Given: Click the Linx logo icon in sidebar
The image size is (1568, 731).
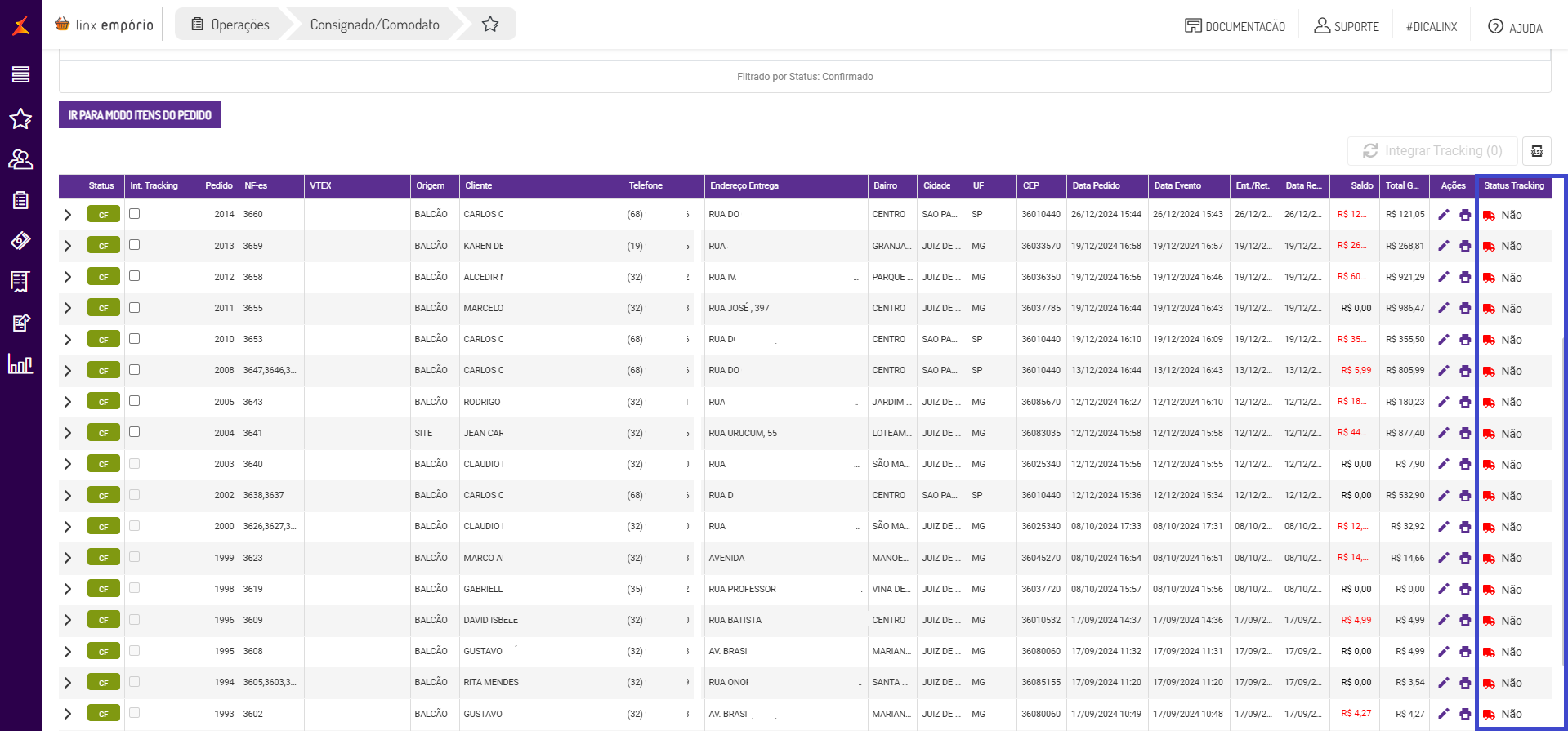Looking at the screenshot, I should [x=21, y=26].
